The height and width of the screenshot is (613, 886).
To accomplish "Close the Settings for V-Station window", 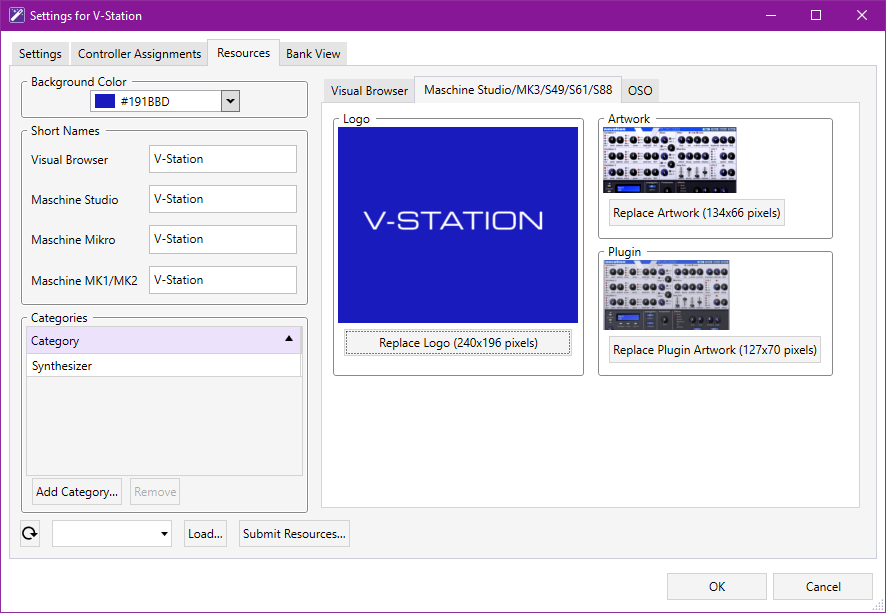I will 862,15.
